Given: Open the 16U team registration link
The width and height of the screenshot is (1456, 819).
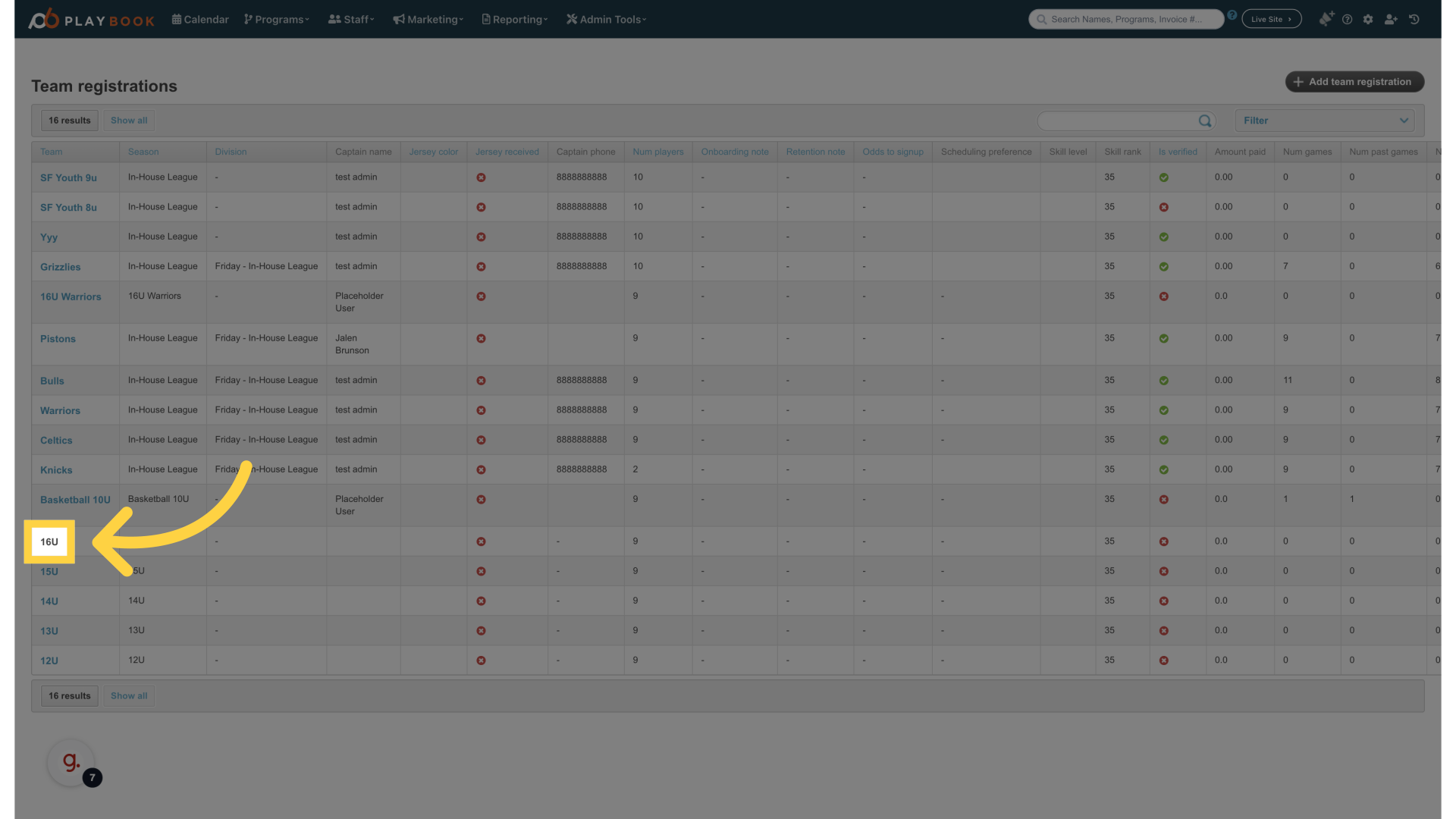Looking at the screenshot, I should click(x=49, y=541).
